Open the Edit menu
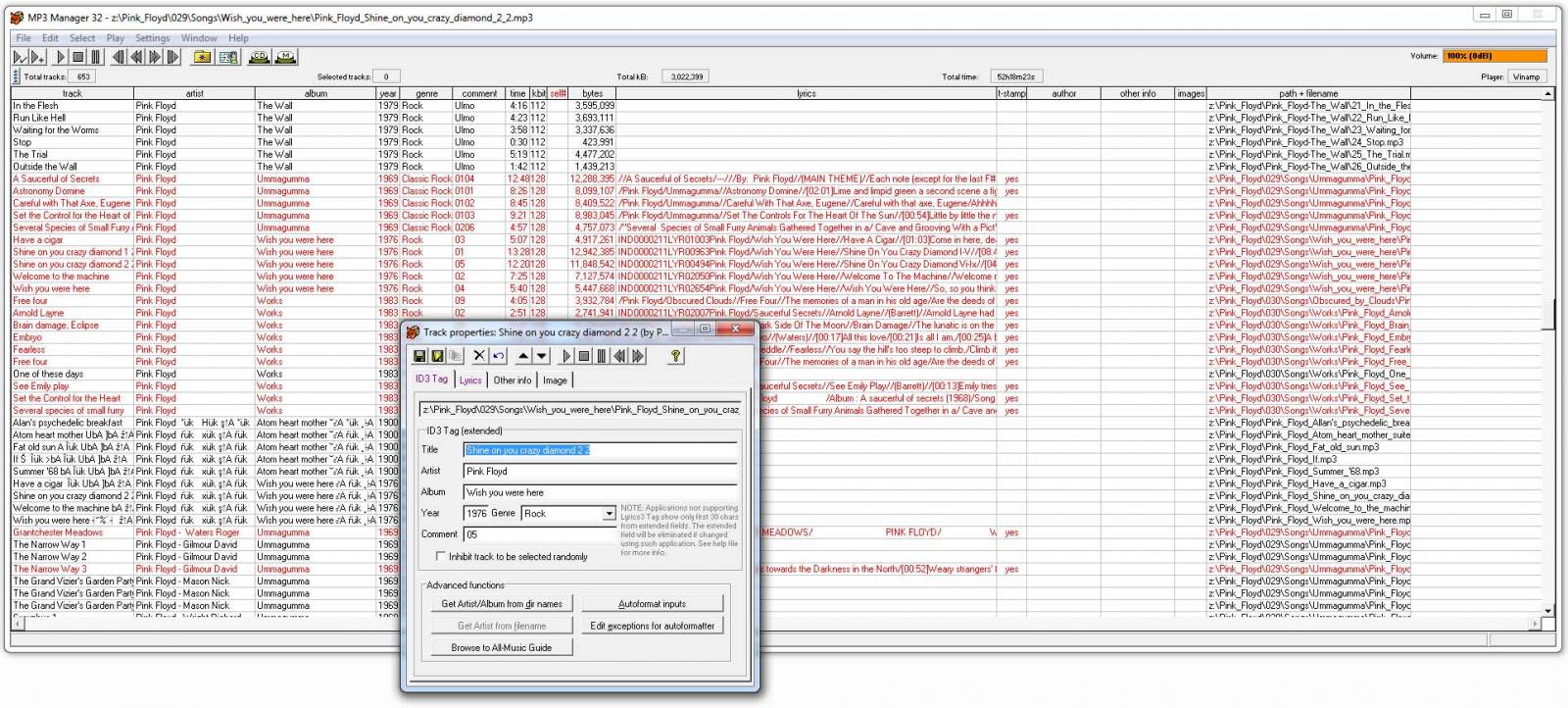This screenshot has width=1568, height=708. click(x=50, y=38)
